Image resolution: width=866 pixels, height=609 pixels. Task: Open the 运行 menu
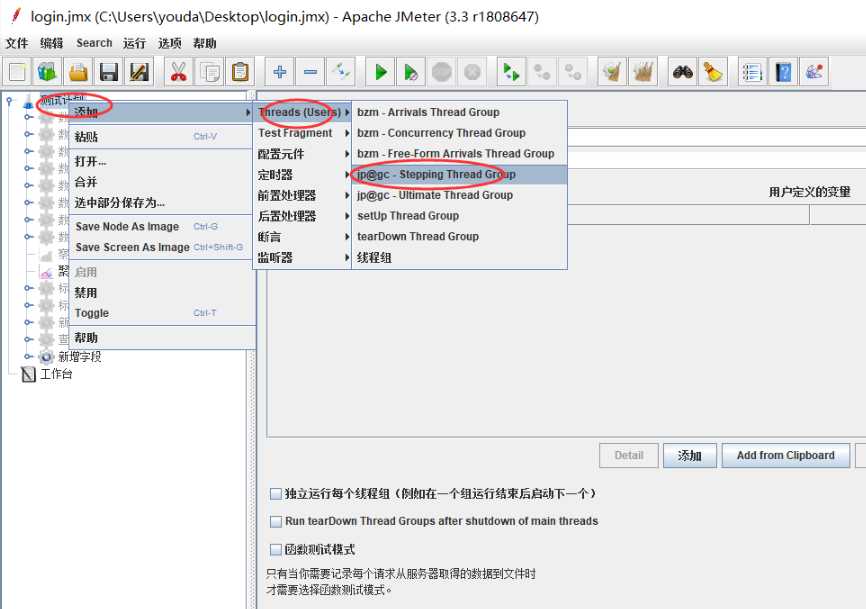click(134, 43)
